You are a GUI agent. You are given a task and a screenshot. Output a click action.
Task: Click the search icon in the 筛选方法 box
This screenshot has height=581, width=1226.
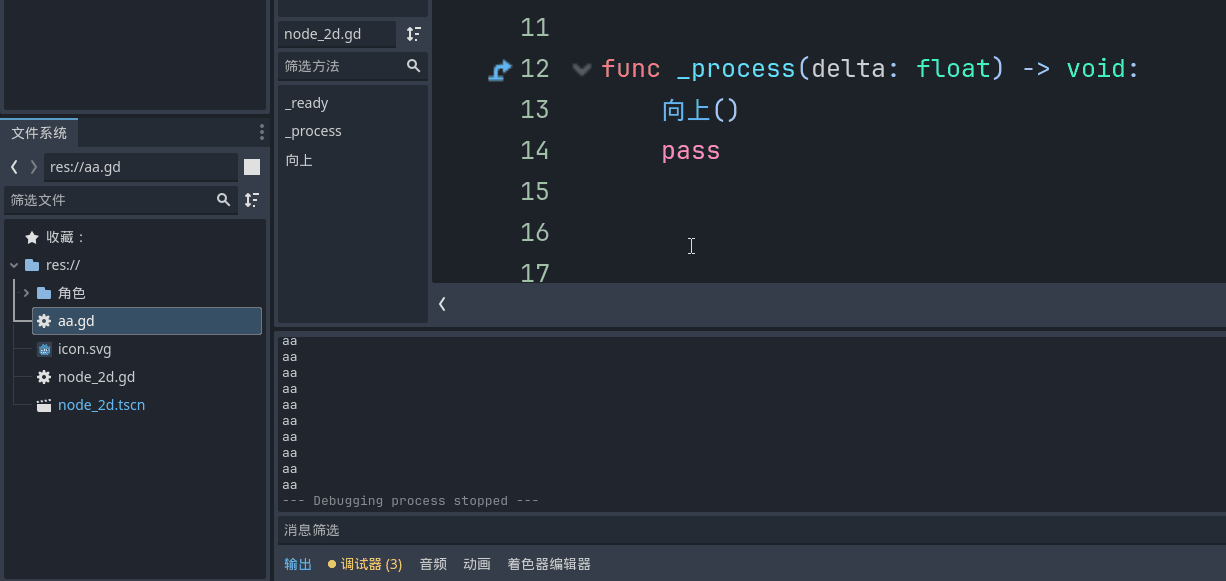[413, 66]
